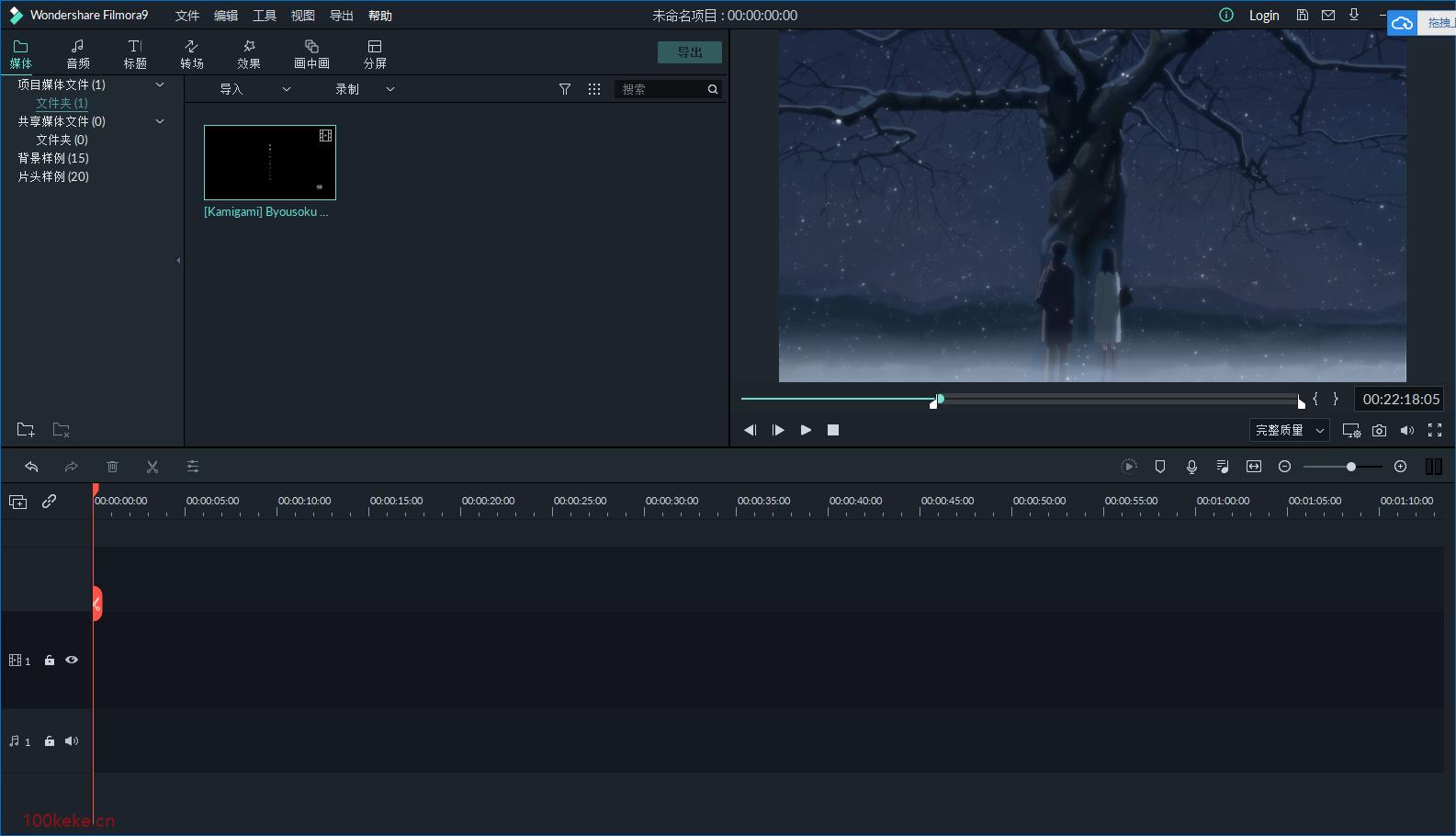Open the Split Screen (分屏) tab

(375, 54)
